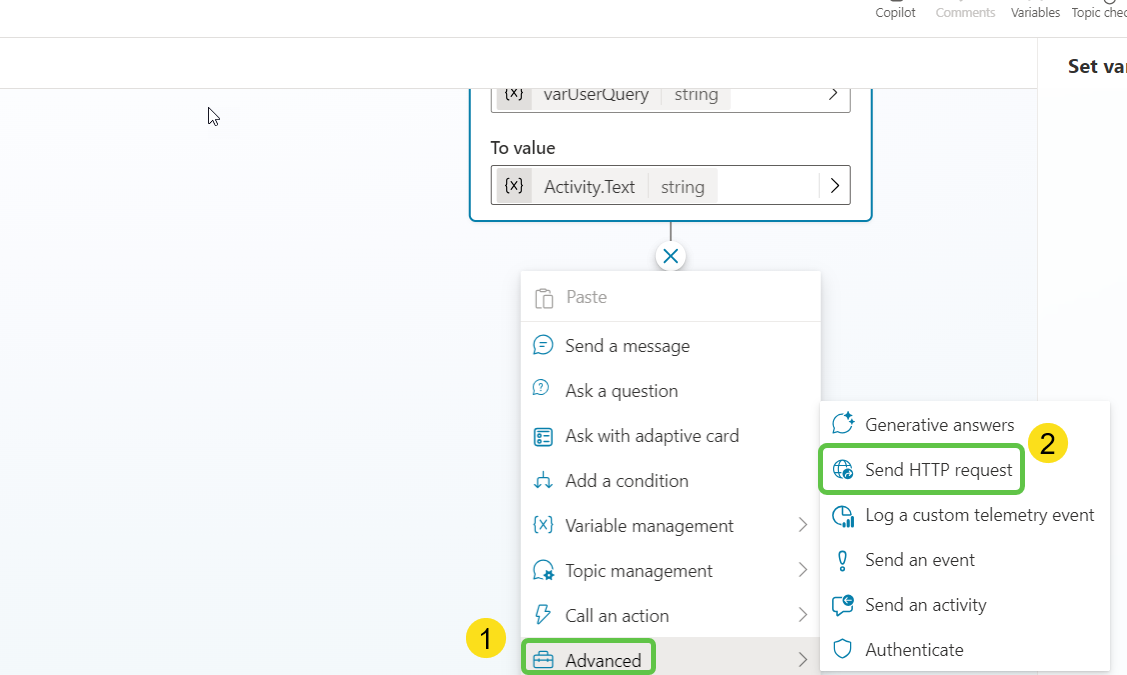
Task: Open the varUserQuery variable picker chevron
Action: click(832, 93)
